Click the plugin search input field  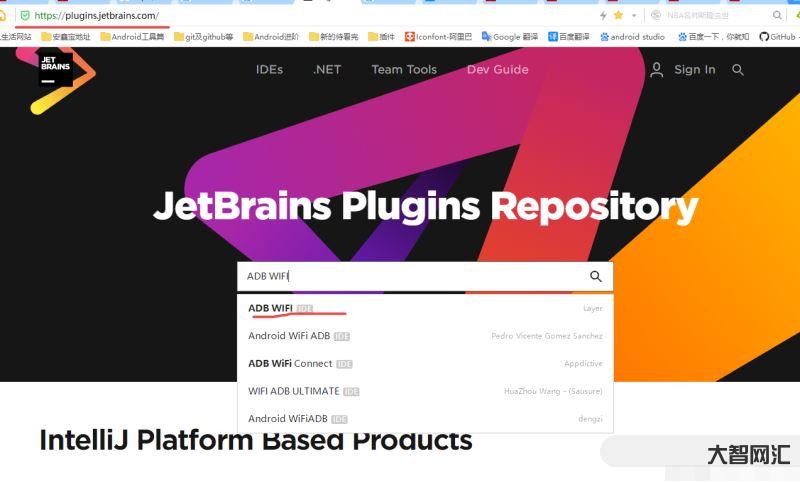point(410,277)
